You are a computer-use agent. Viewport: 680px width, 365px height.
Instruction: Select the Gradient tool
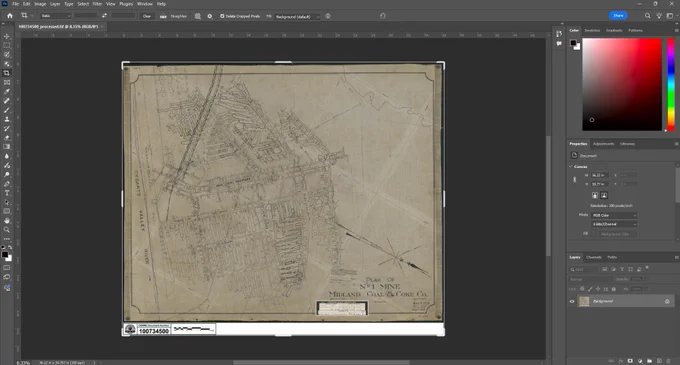coord(7,147)
